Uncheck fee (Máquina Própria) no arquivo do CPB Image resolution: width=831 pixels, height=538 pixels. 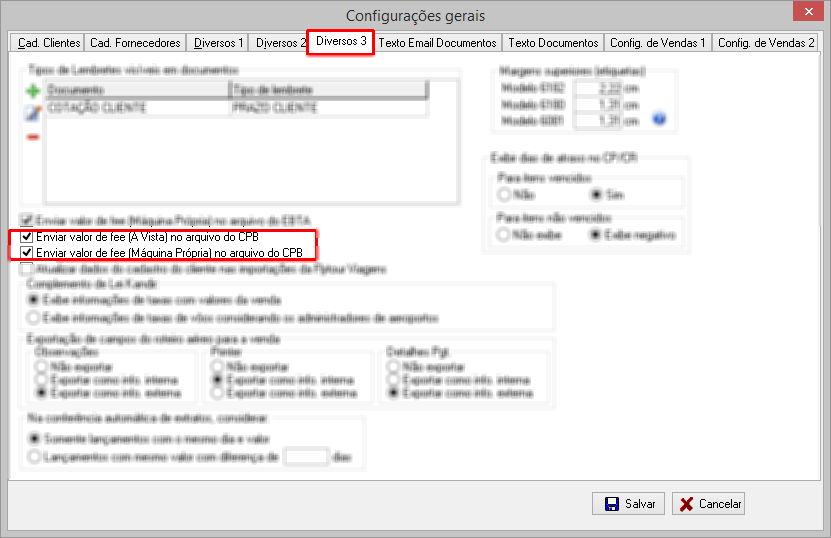26,252
